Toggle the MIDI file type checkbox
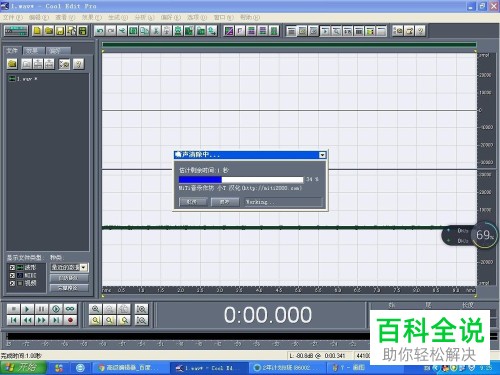The width and height of the screenshot is (500, 375). click(x=12, y=275)
